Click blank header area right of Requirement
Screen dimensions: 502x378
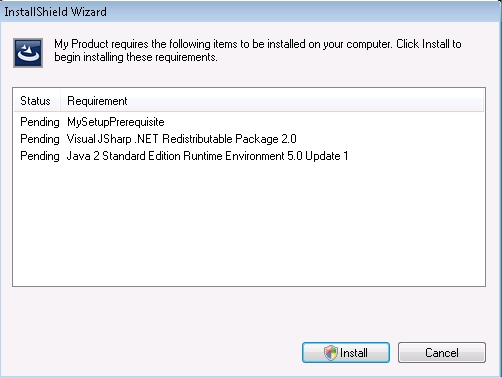pos(305,101)
